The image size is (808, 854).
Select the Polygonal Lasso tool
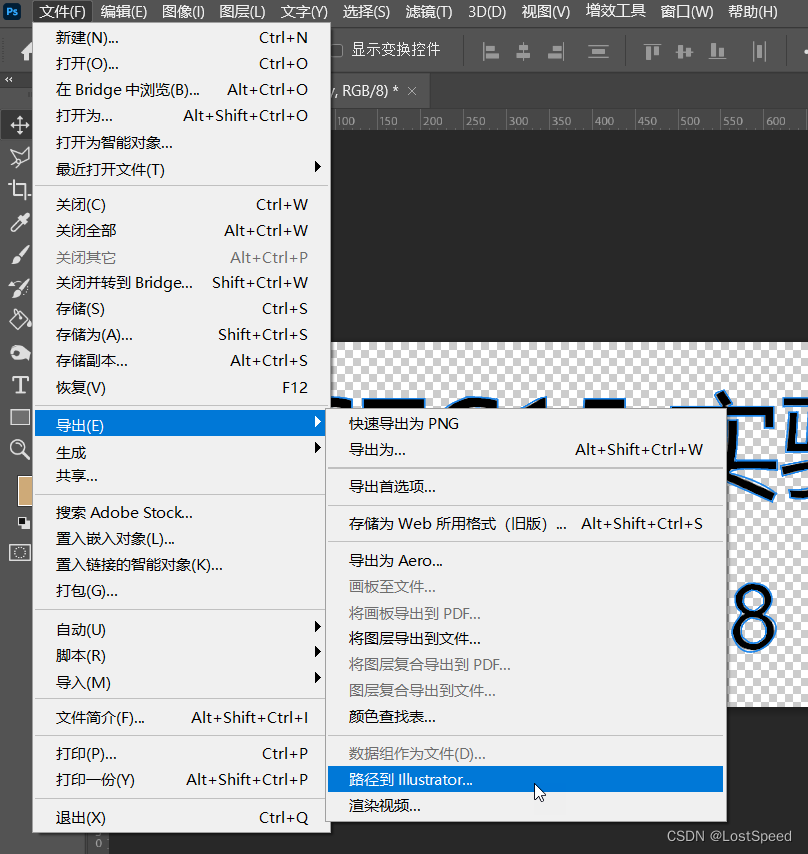20,157
